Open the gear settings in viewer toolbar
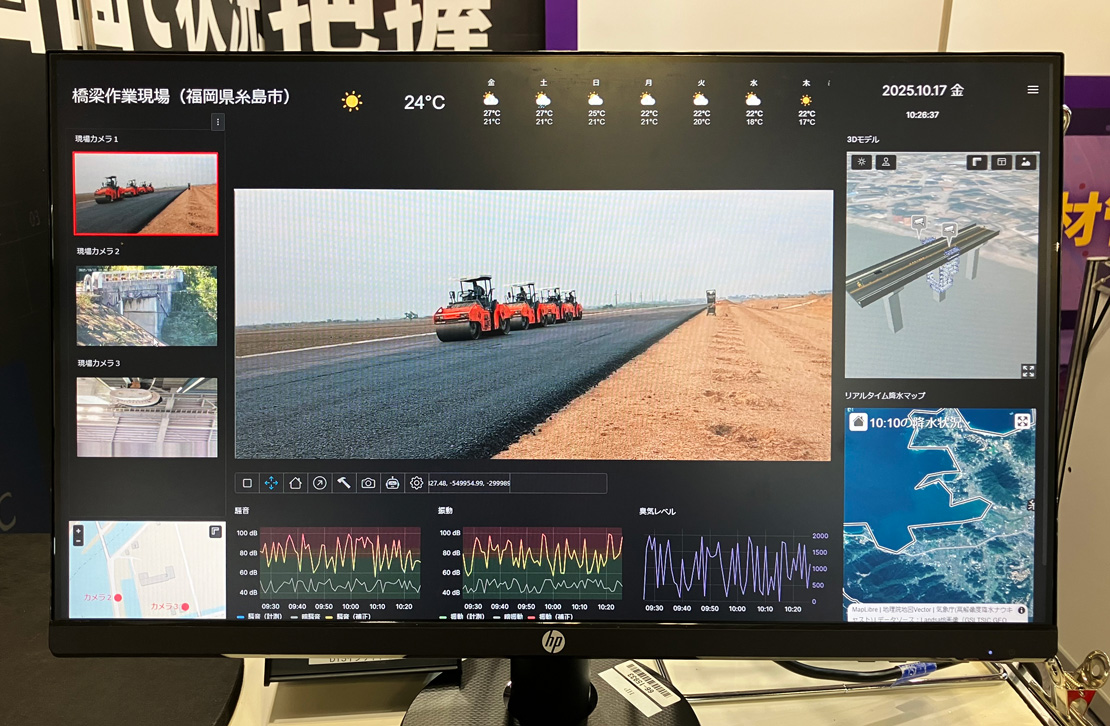This screenshot has height=726, width=1110. 416,483
